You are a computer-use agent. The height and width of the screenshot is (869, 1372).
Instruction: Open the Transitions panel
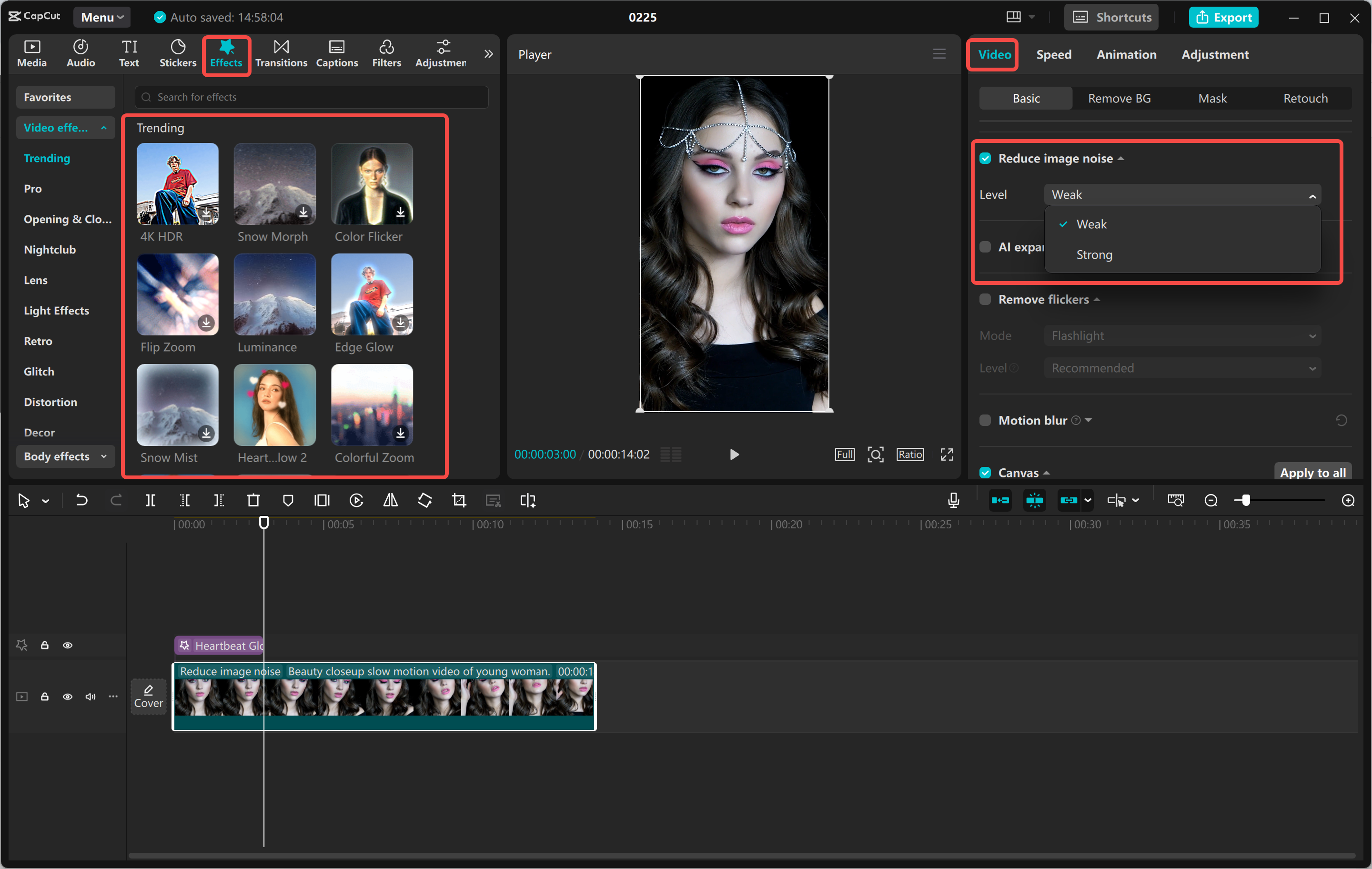coord(281,53)
